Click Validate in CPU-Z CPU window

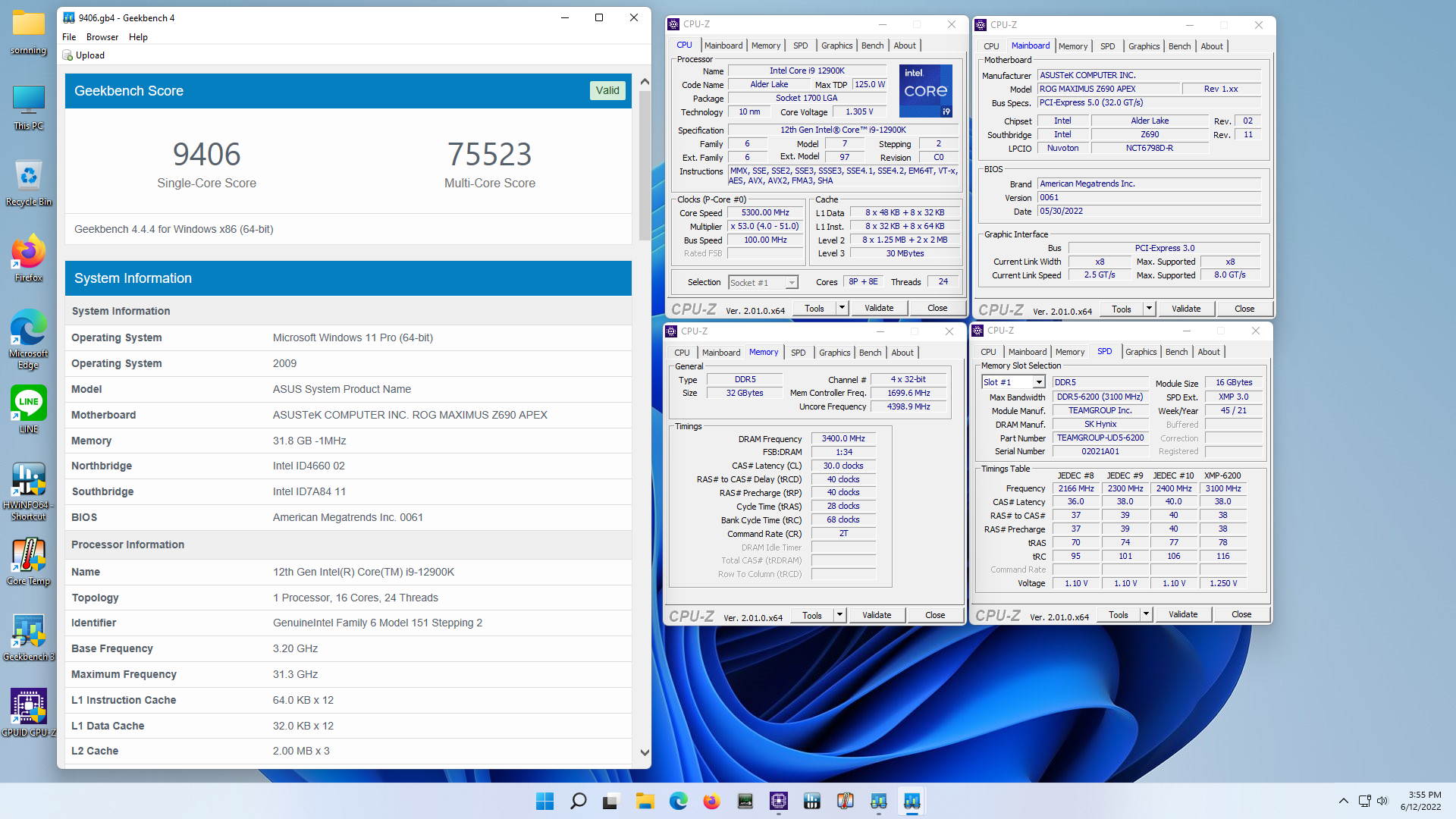(x=879, y=308)
